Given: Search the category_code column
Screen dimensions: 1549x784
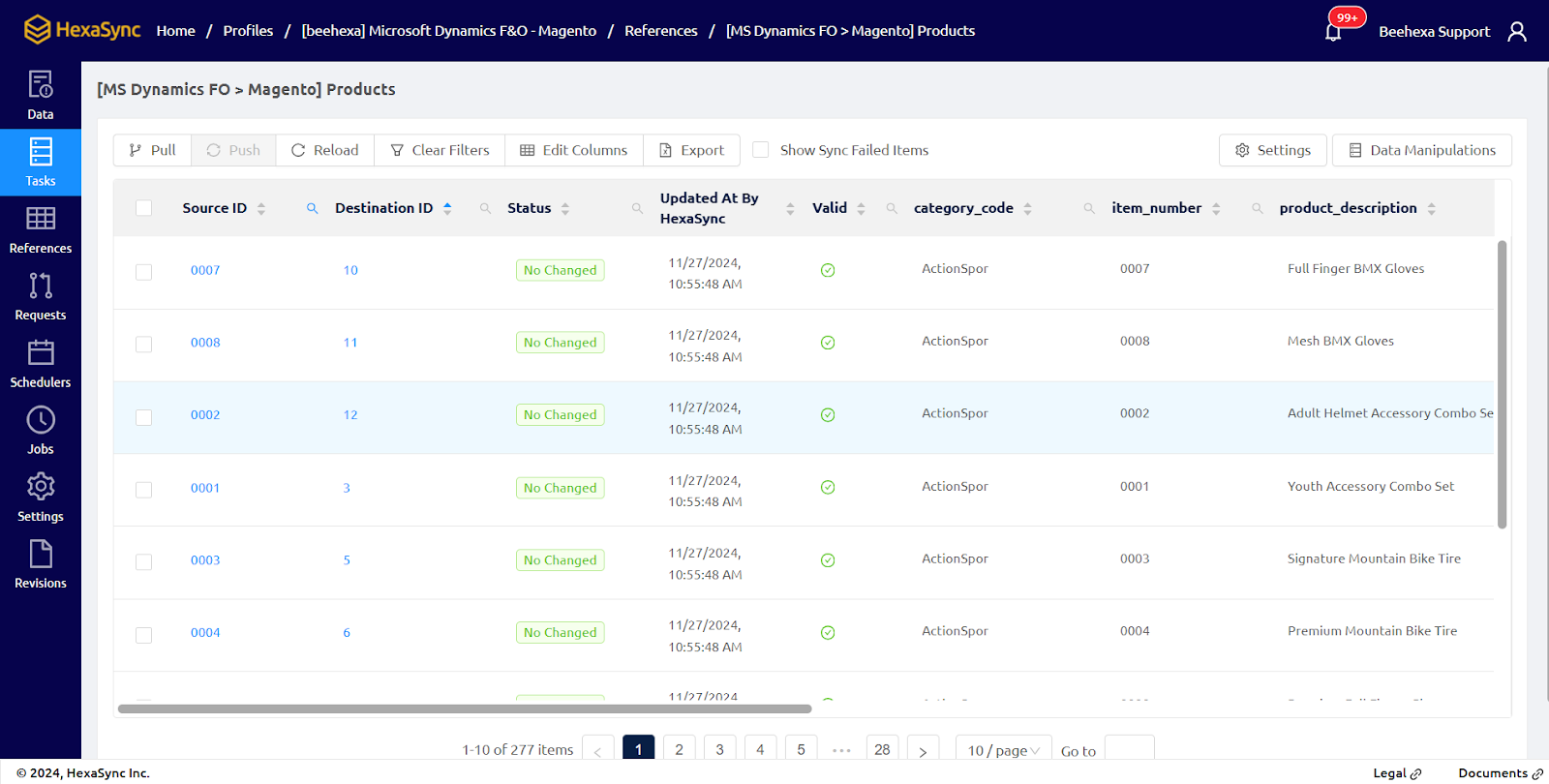Looking at the screenshot, I should [x=1089, y=208].
